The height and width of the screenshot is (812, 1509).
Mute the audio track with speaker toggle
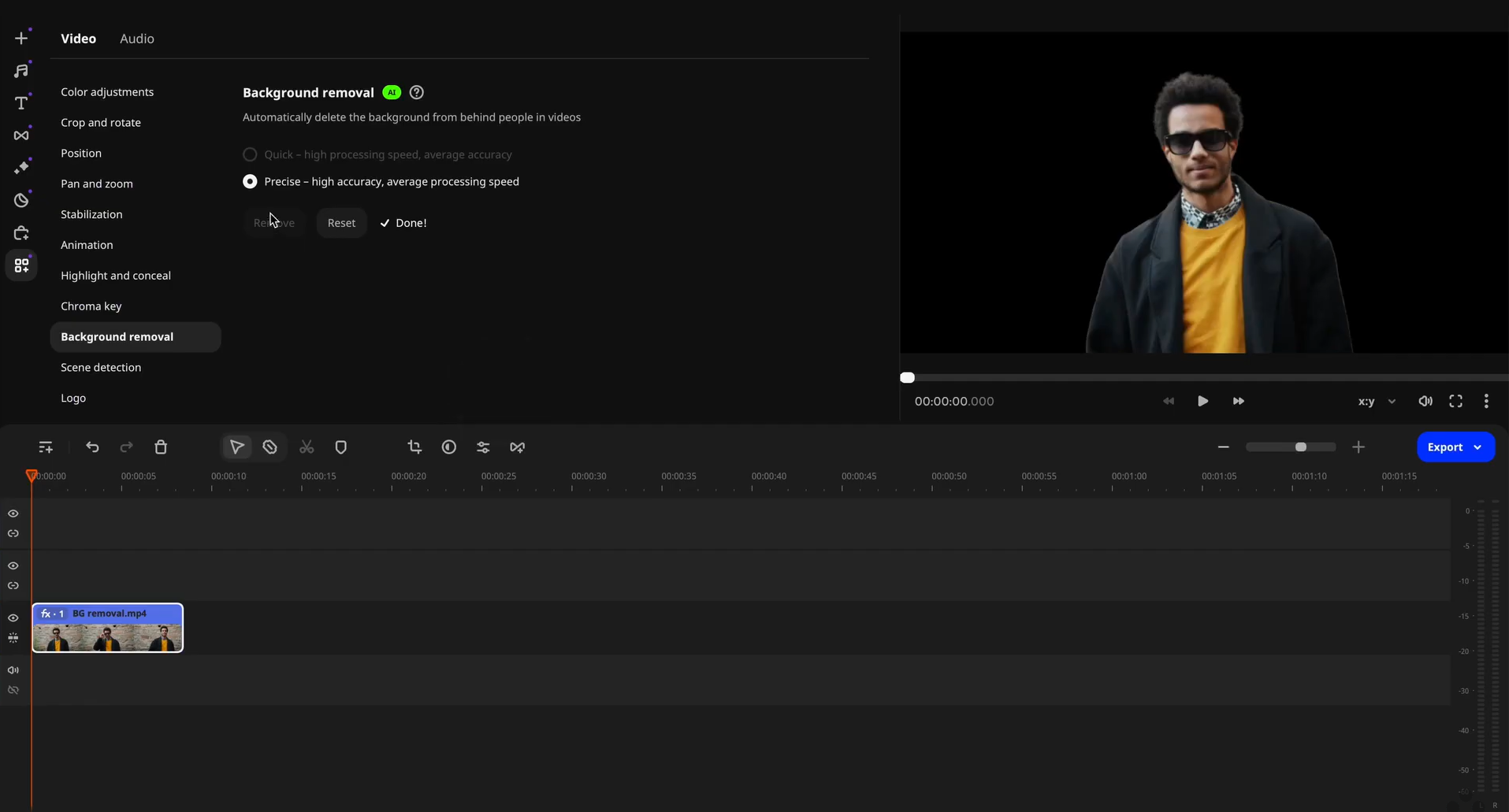tap(13, 670)
